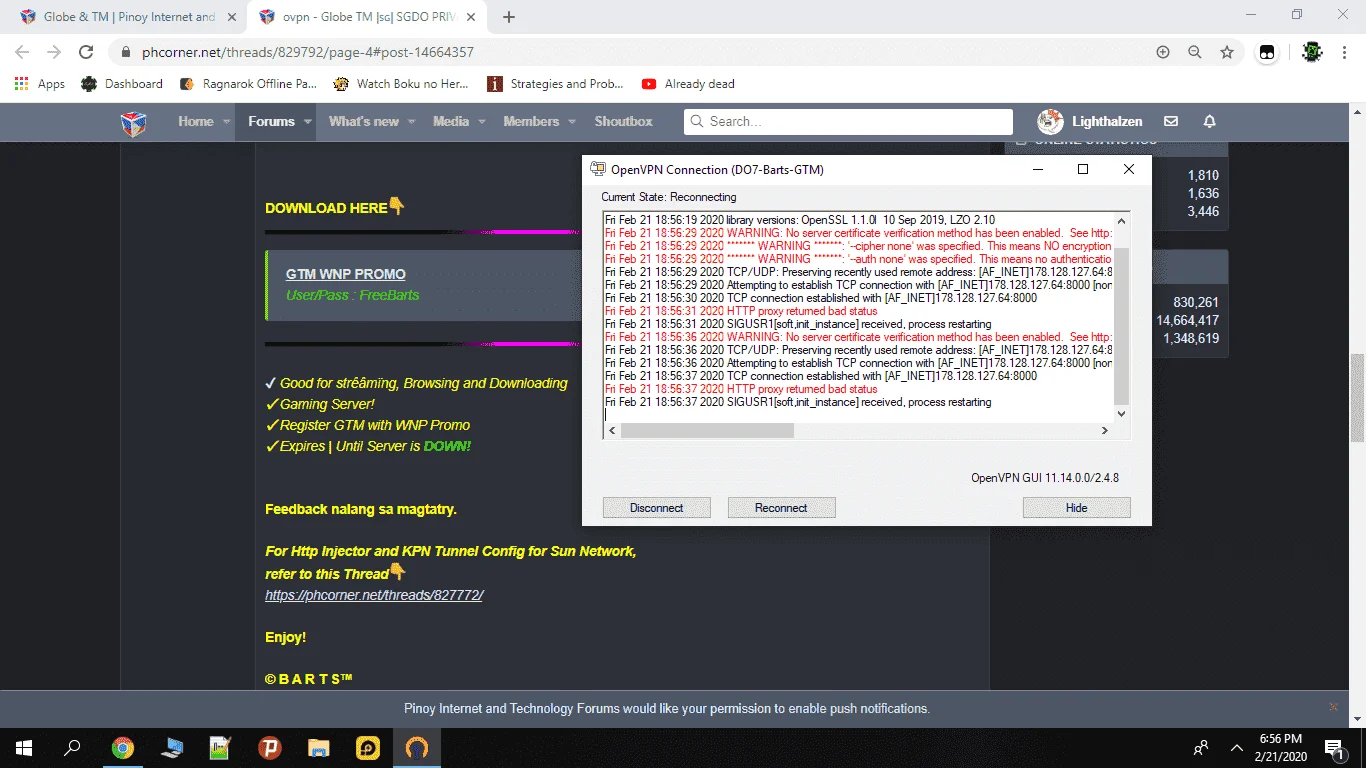Click the Reconnect button in OpenVPN
The height and width of the screenshot is (768, 1366).
click(x=781, y=508)
